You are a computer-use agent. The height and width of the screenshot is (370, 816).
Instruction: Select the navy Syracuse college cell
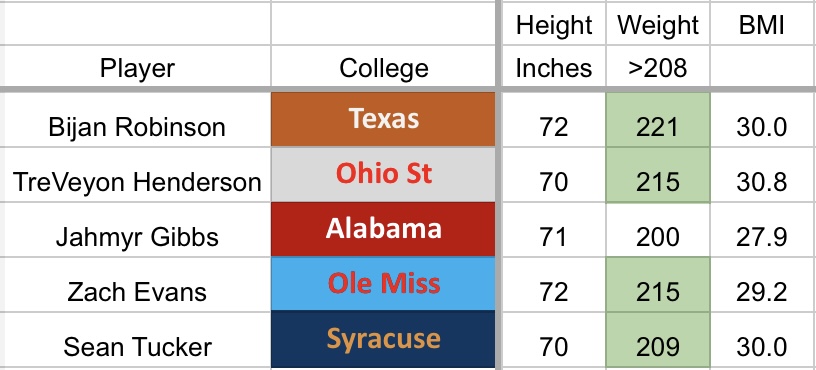[384, 339]
